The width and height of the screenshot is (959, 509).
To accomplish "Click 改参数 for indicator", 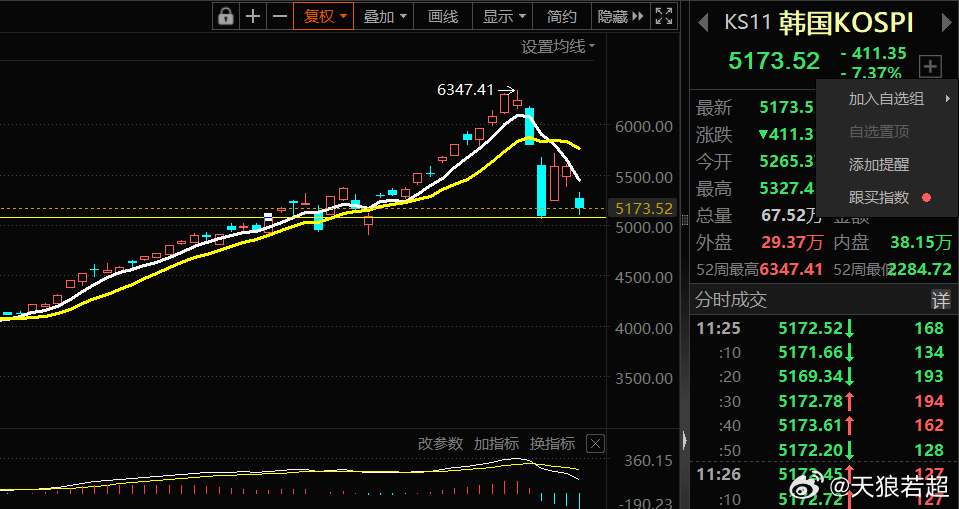I will click(440, 444).
